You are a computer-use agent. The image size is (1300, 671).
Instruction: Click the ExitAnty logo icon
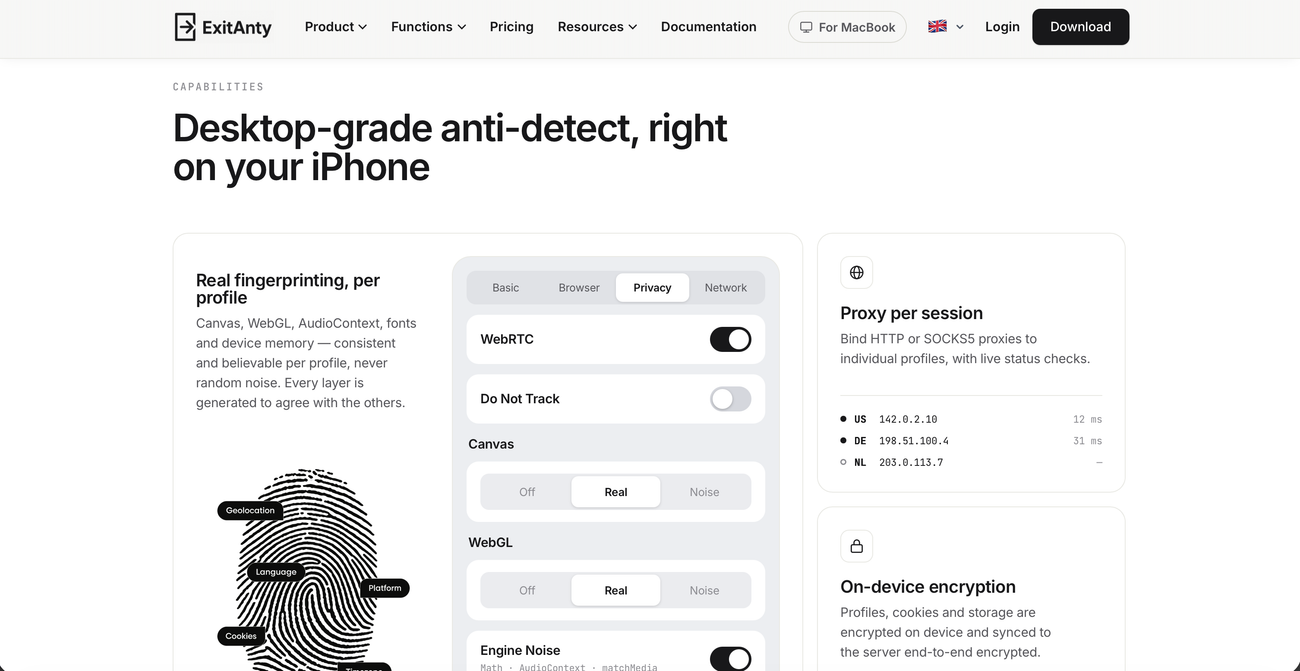click(185, 27)
